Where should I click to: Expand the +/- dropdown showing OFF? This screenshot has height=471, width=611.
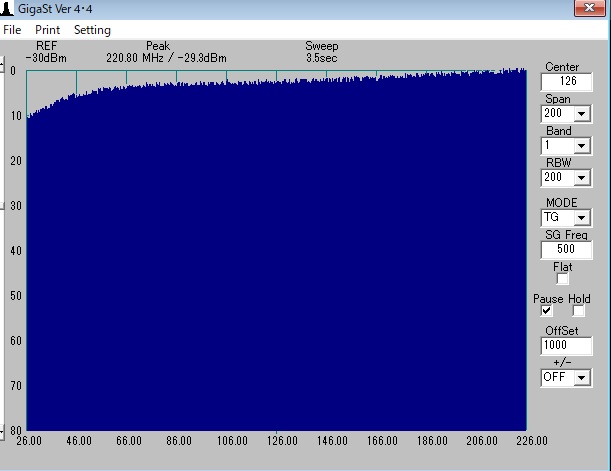pos(581,378)
